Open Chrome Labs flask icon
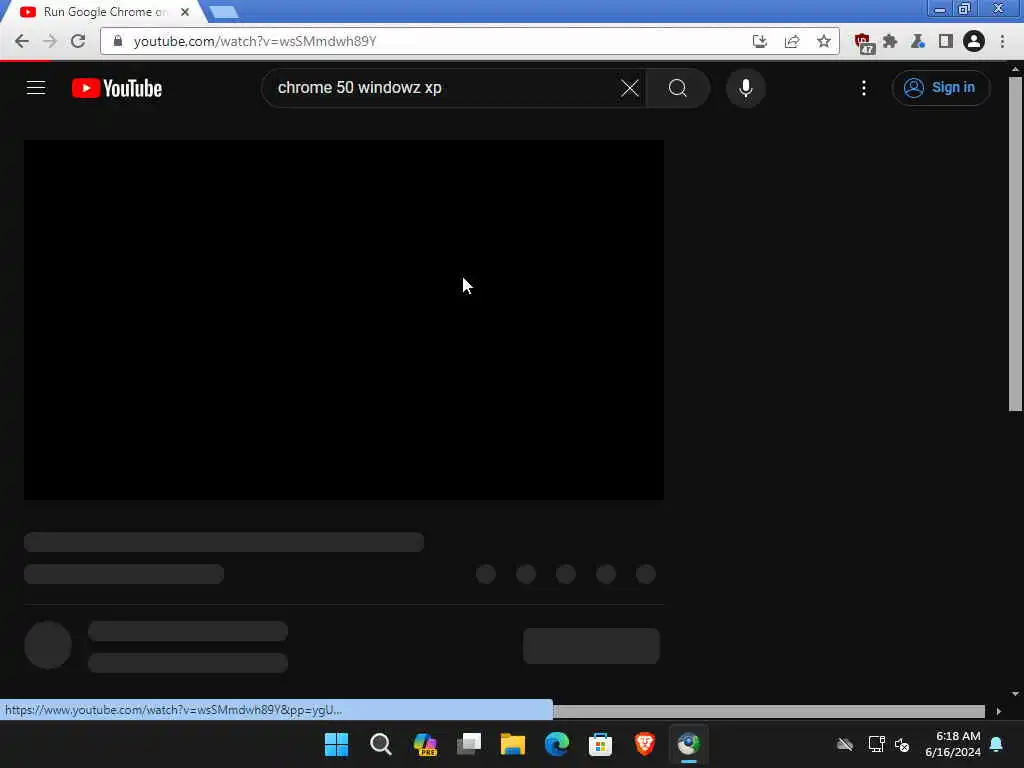This screenshot has width=1024, height=768. point(918,41)
